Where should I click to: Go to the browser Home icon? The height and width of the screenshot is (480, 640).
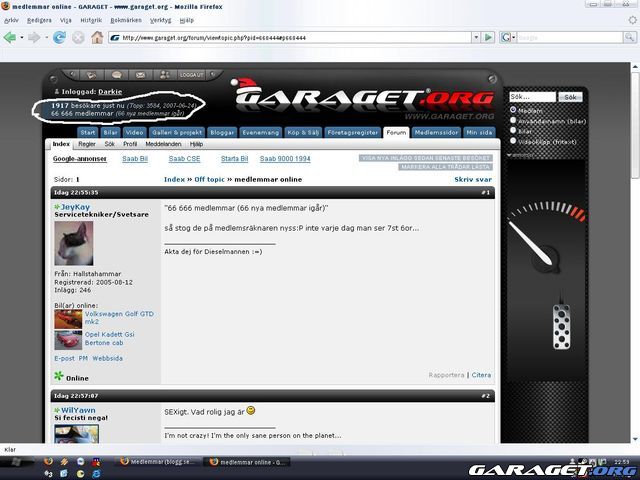pyautogui.click(x=97, y=38)
